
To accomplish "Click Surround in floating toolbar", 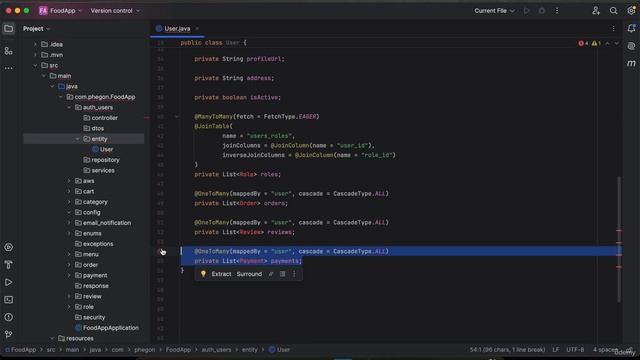I will (249, 274).
